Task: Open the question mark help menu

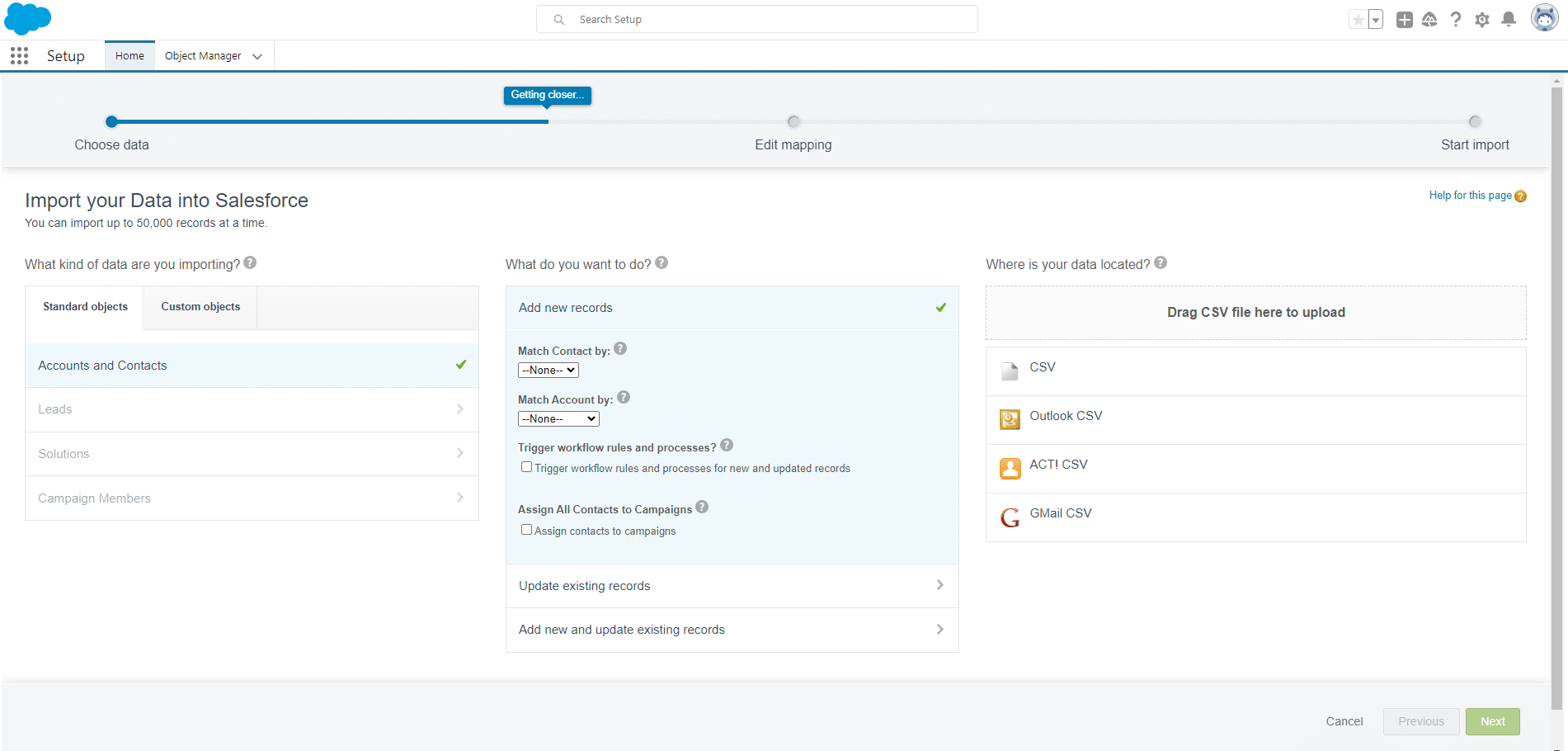Action: click(1455, 20)
